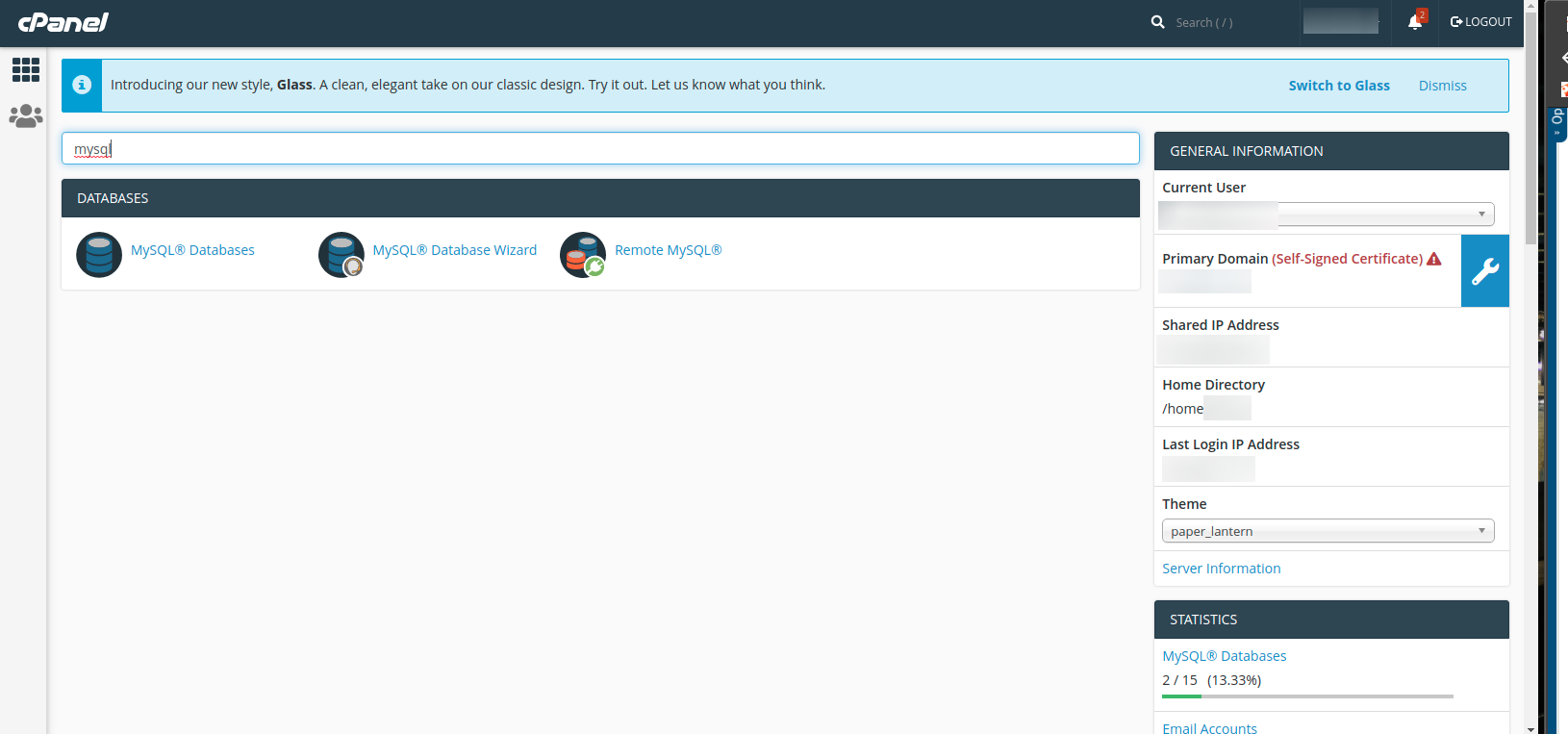1568x734 pixels.
Task: Click the info icon in Glass banner
Action: [x=82, y=86]
